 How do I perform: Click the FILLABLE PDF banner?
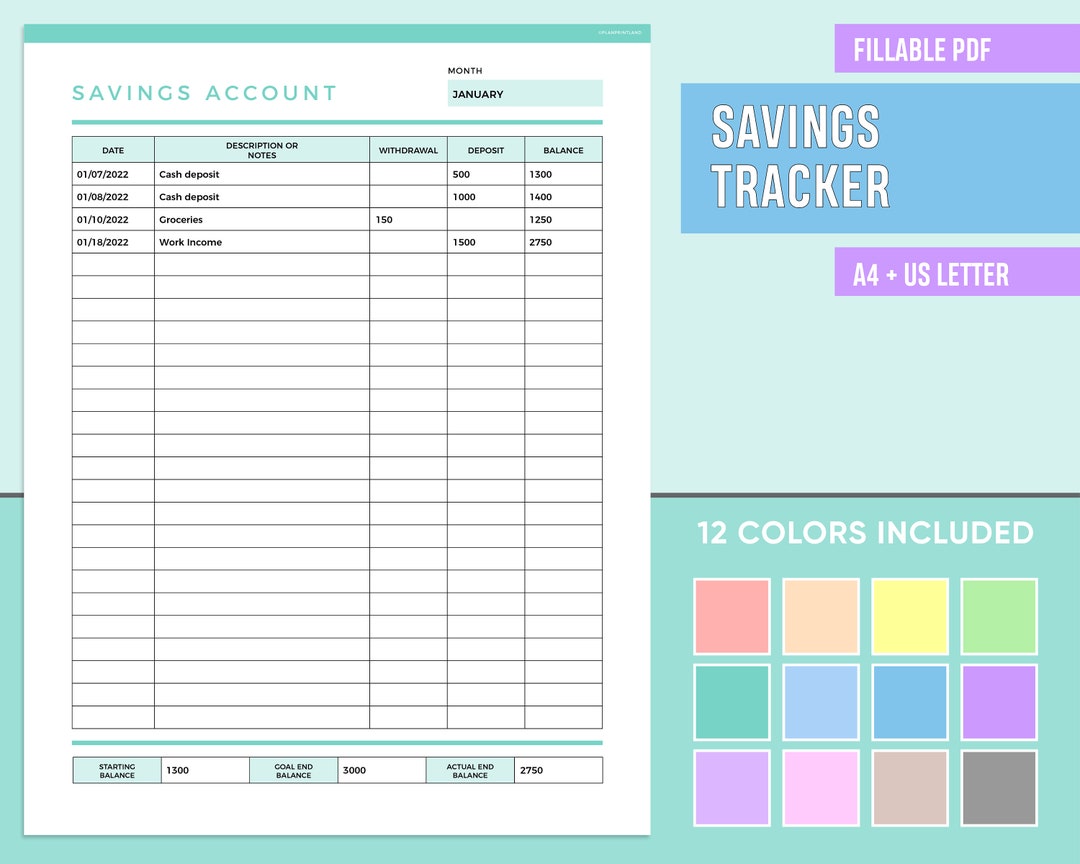[923, 50]
